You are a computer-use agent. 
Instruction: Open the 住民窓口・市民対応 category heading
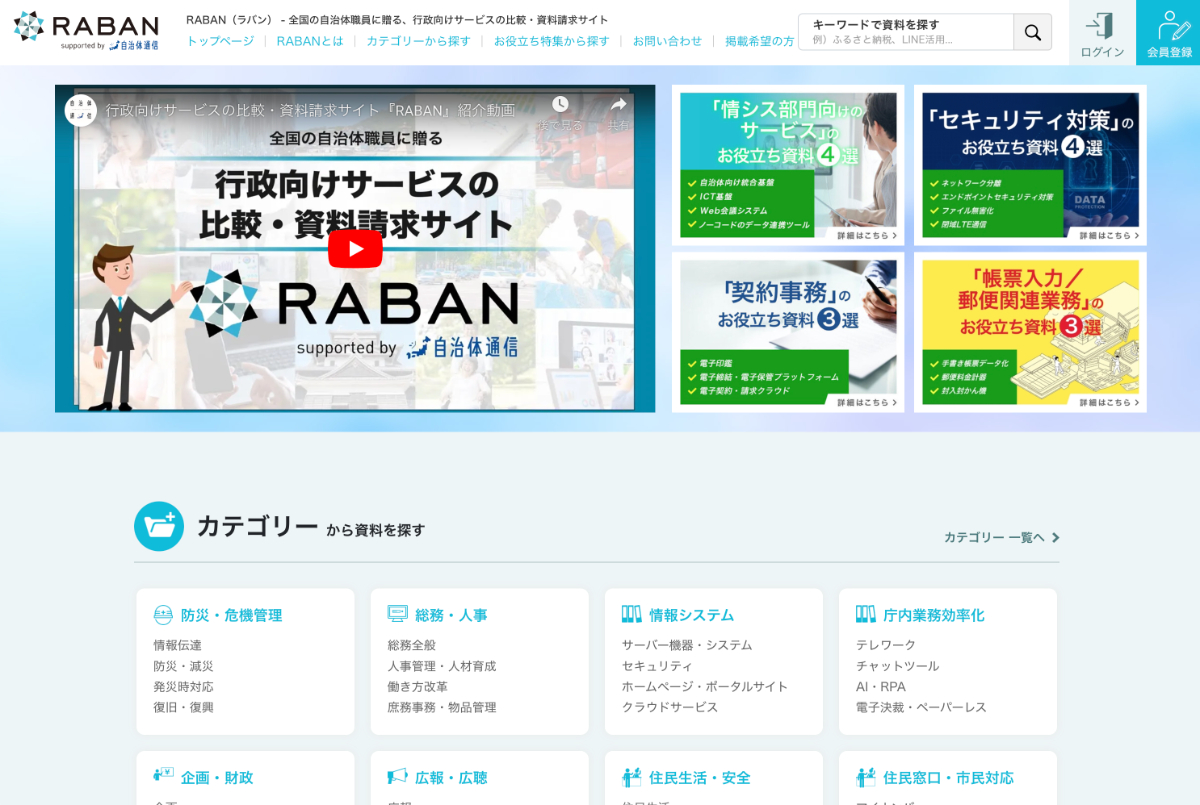pyautogui.click(x=948, y=777)
